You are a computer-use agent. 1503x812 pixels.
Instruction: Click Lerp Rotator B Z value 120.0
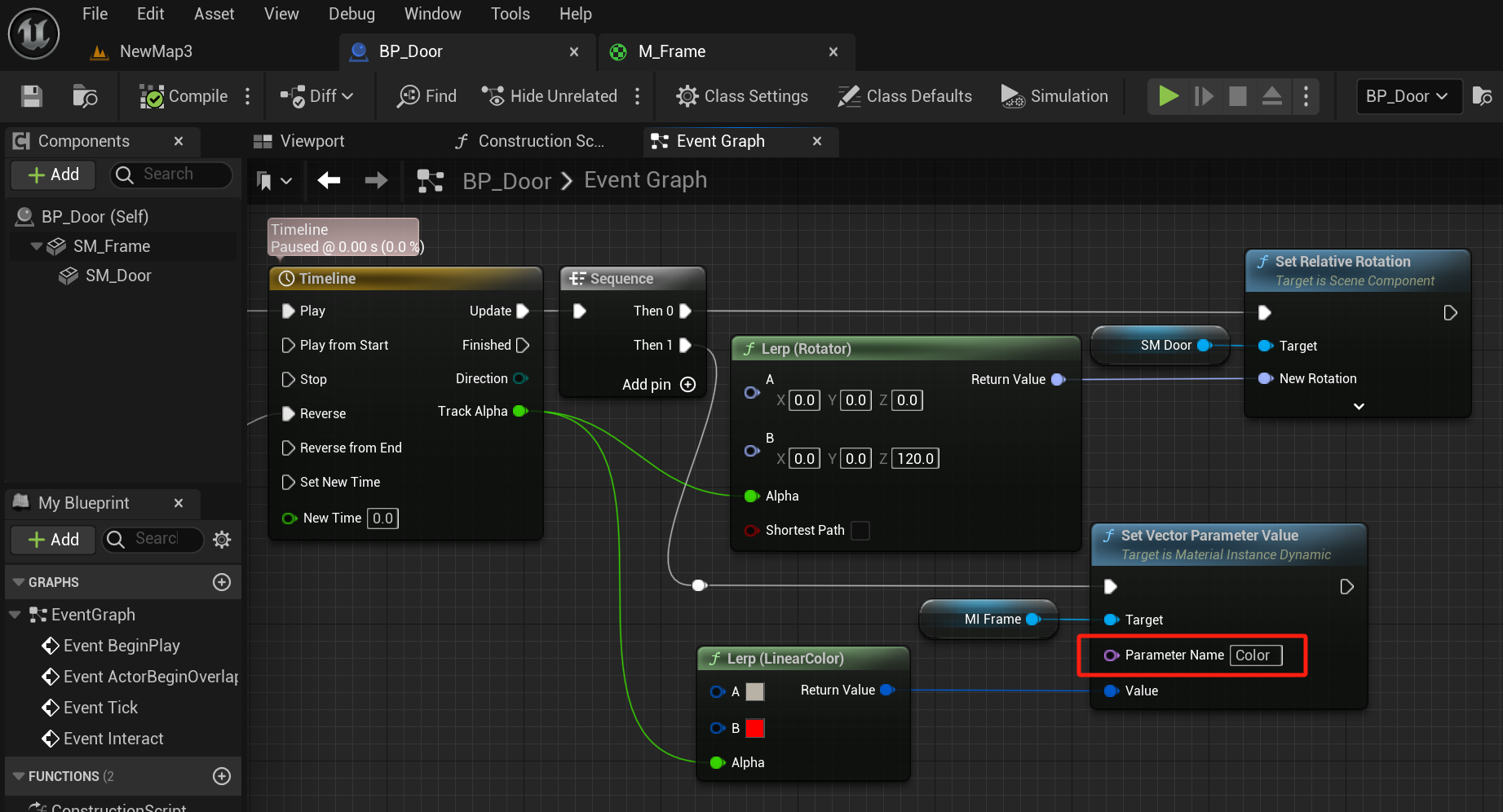pos(915,458)
